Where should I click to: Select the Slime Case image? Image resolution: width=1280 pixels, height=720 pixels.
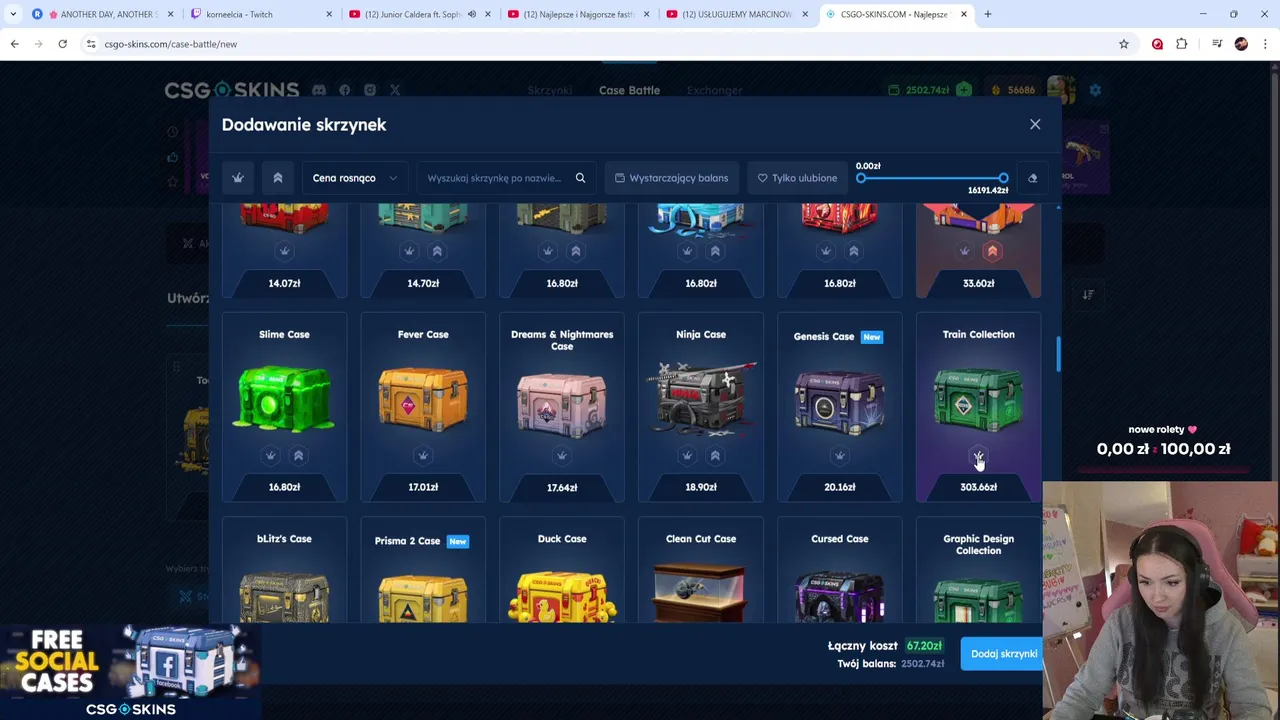(x=284, y=398)
